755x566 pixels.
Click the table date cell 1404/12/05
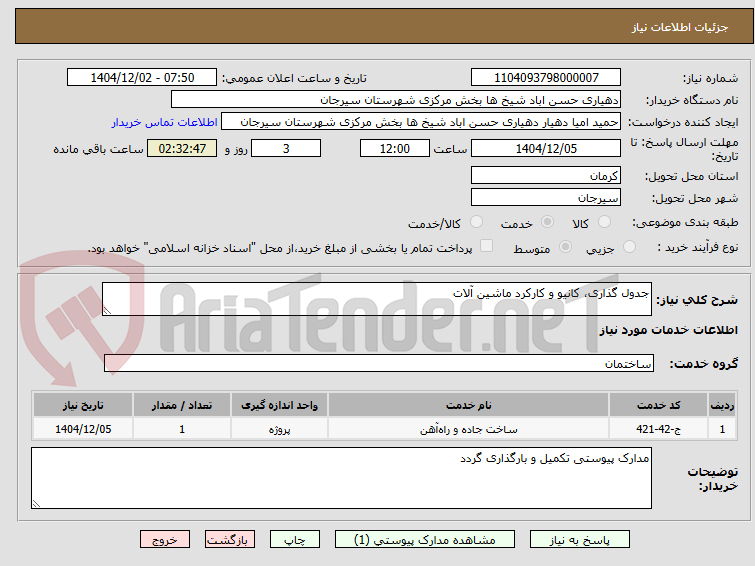[83, 429]
